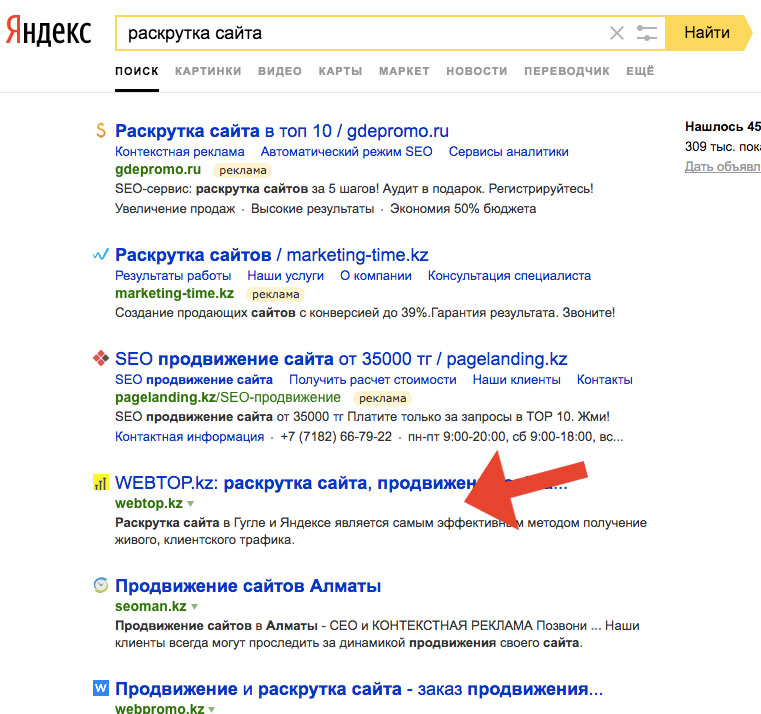Image resolution: width=761 pixels, height=714 pixels.
Task: Click green seoman.kz URL
Action: [150, 606]
